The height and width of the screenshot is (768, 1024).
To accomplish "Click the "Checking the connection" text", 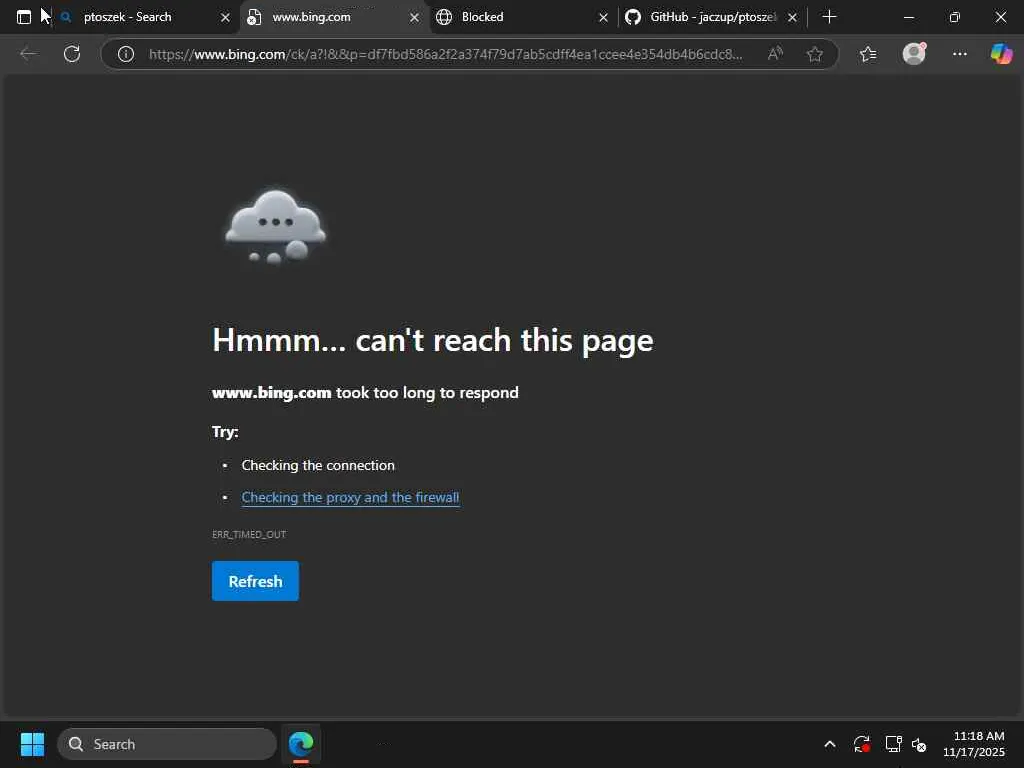I will (x=318, y=465).
